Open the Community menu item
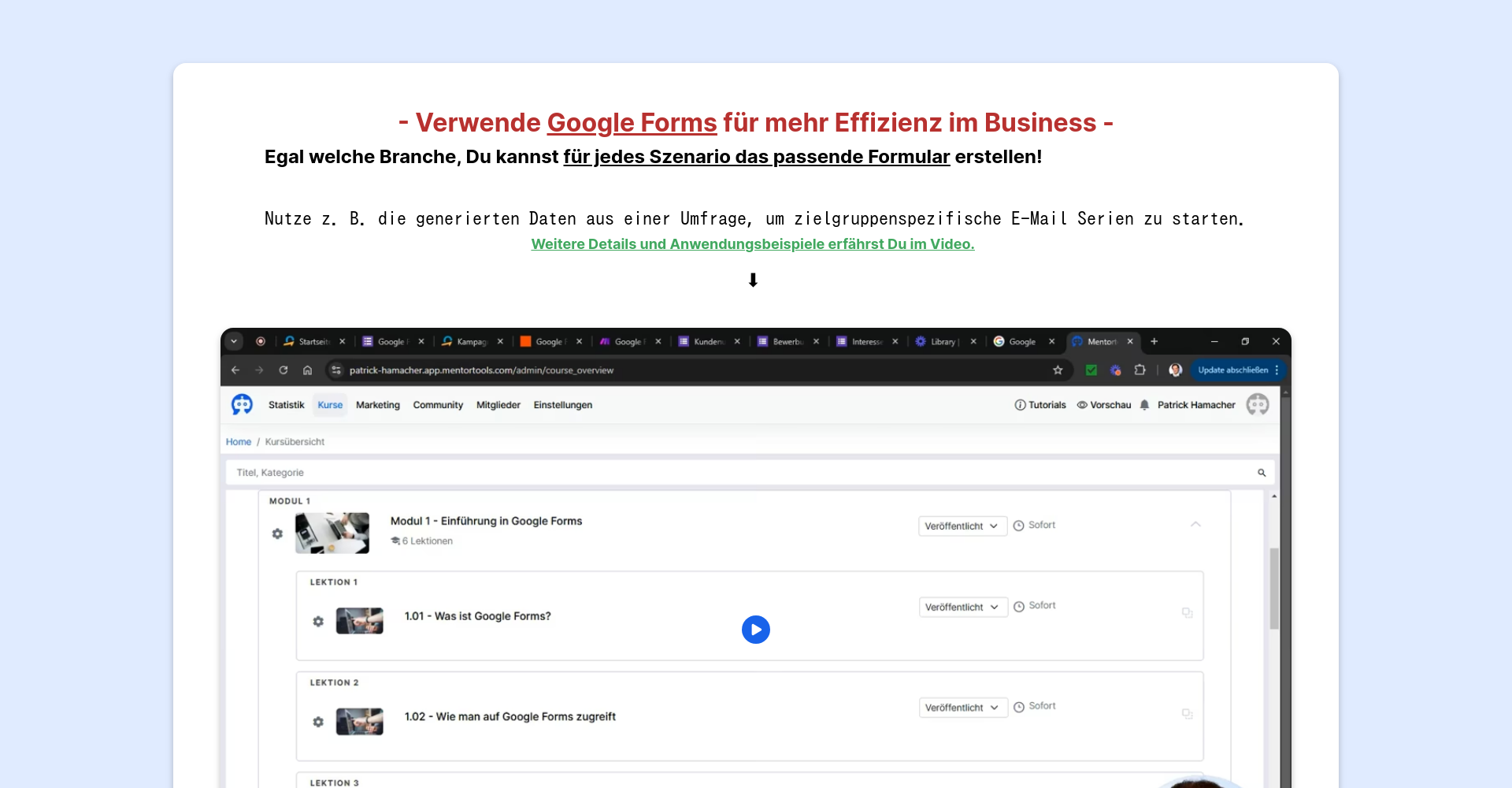This screenshot has width=1512, height=788. 438,405
